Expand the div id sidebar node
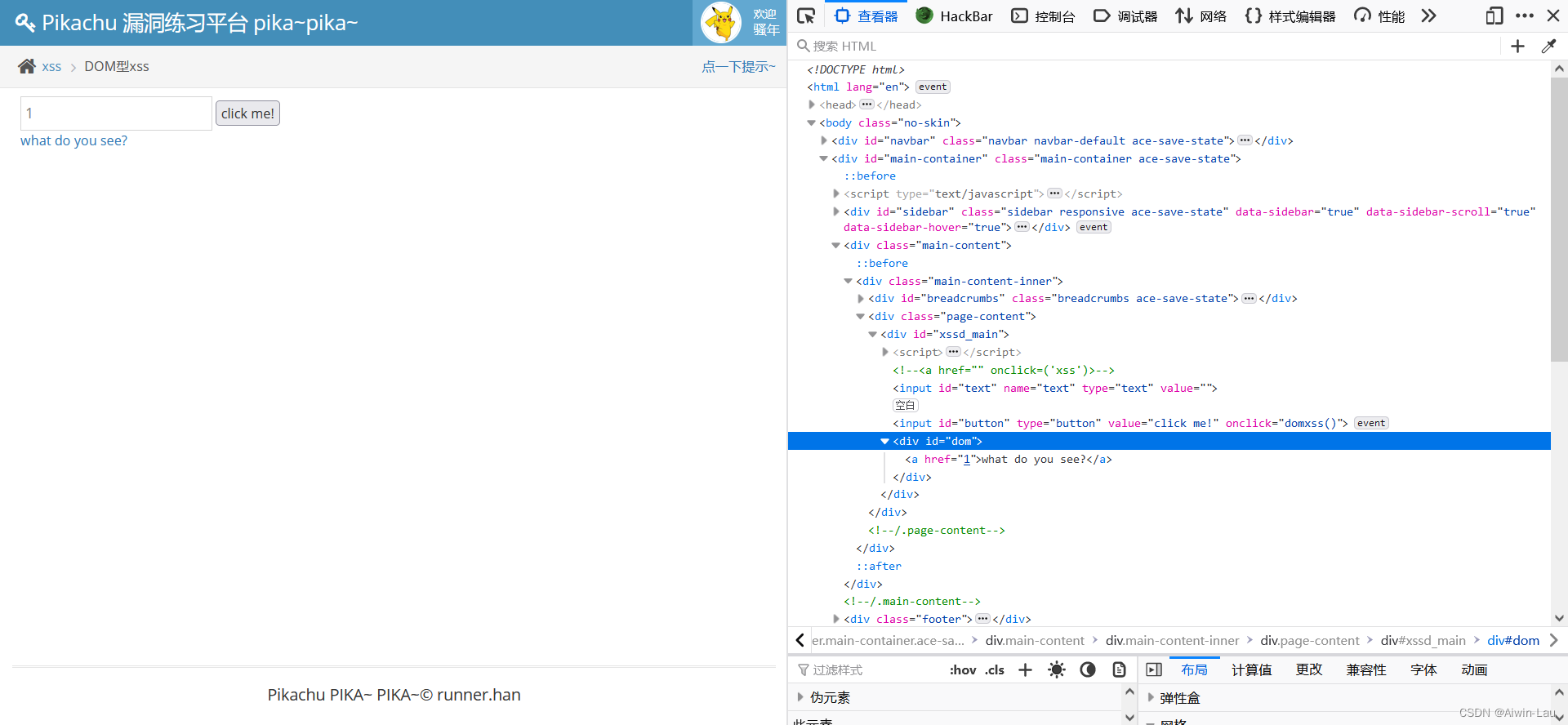Image resolution: width=1568 pixels, height=725 pixels. [835, 211]
